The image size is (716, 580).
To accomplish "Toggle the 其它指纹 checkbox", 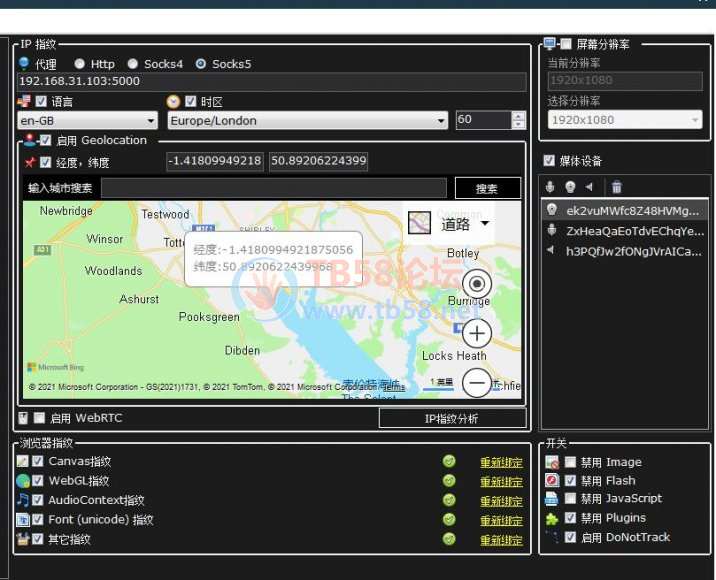I will tap(37, 539).
